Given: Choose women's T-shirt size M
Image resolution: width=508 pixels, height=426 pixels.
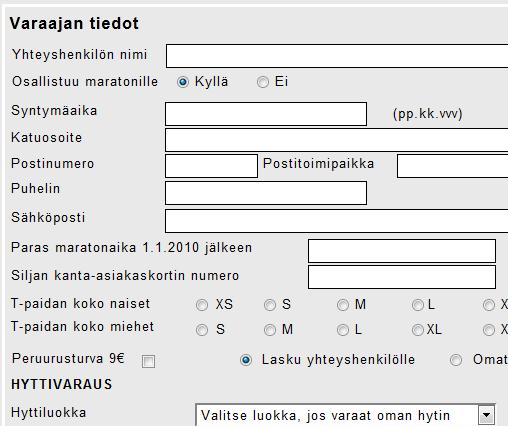Looking at the screenshot, I should [x=343, y=305].
